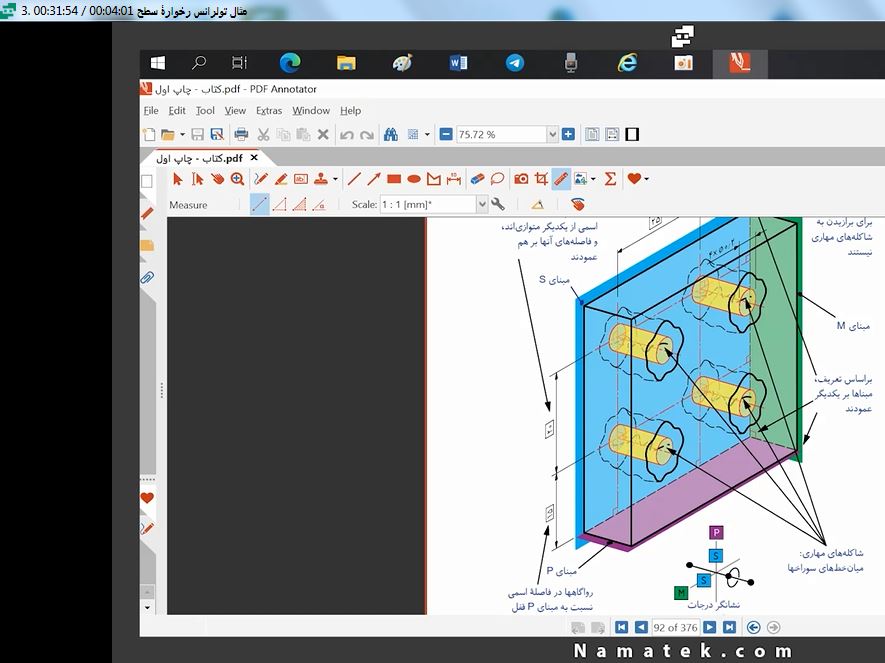Go to the previous page
The image size is (885, 663).
coord(641,627)
